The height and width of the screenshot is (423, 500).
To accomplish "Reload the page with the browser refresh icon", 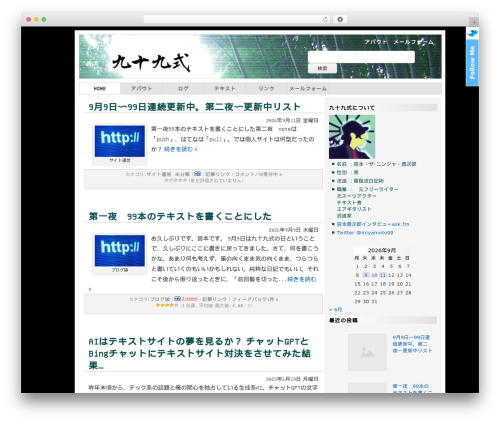I will (x=325, y=20).
